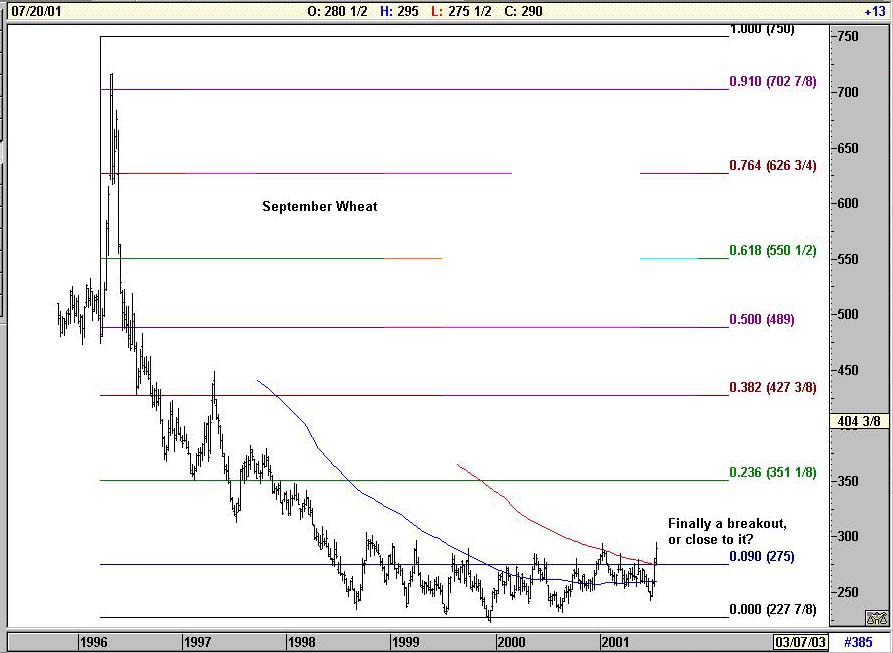This screenshot has width=893, height=653.
Task: Click the 600 price axis tick
Action: tap(847, 204)
